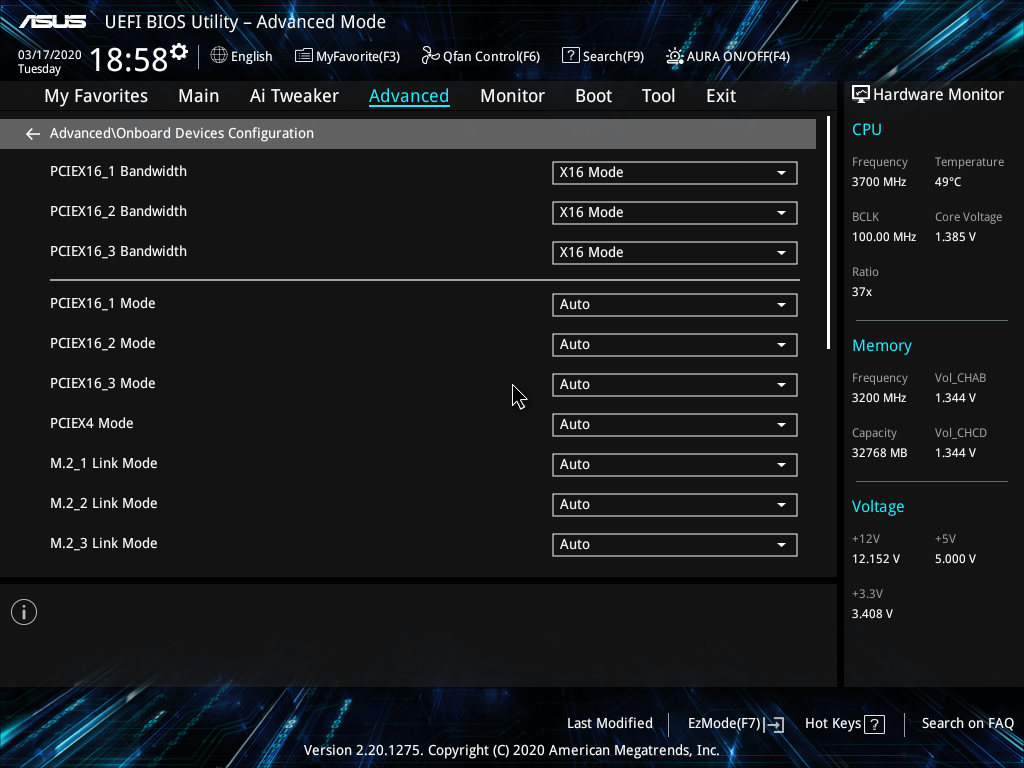Click the Memory Frequency value 3200 MHz

point(878,398)
